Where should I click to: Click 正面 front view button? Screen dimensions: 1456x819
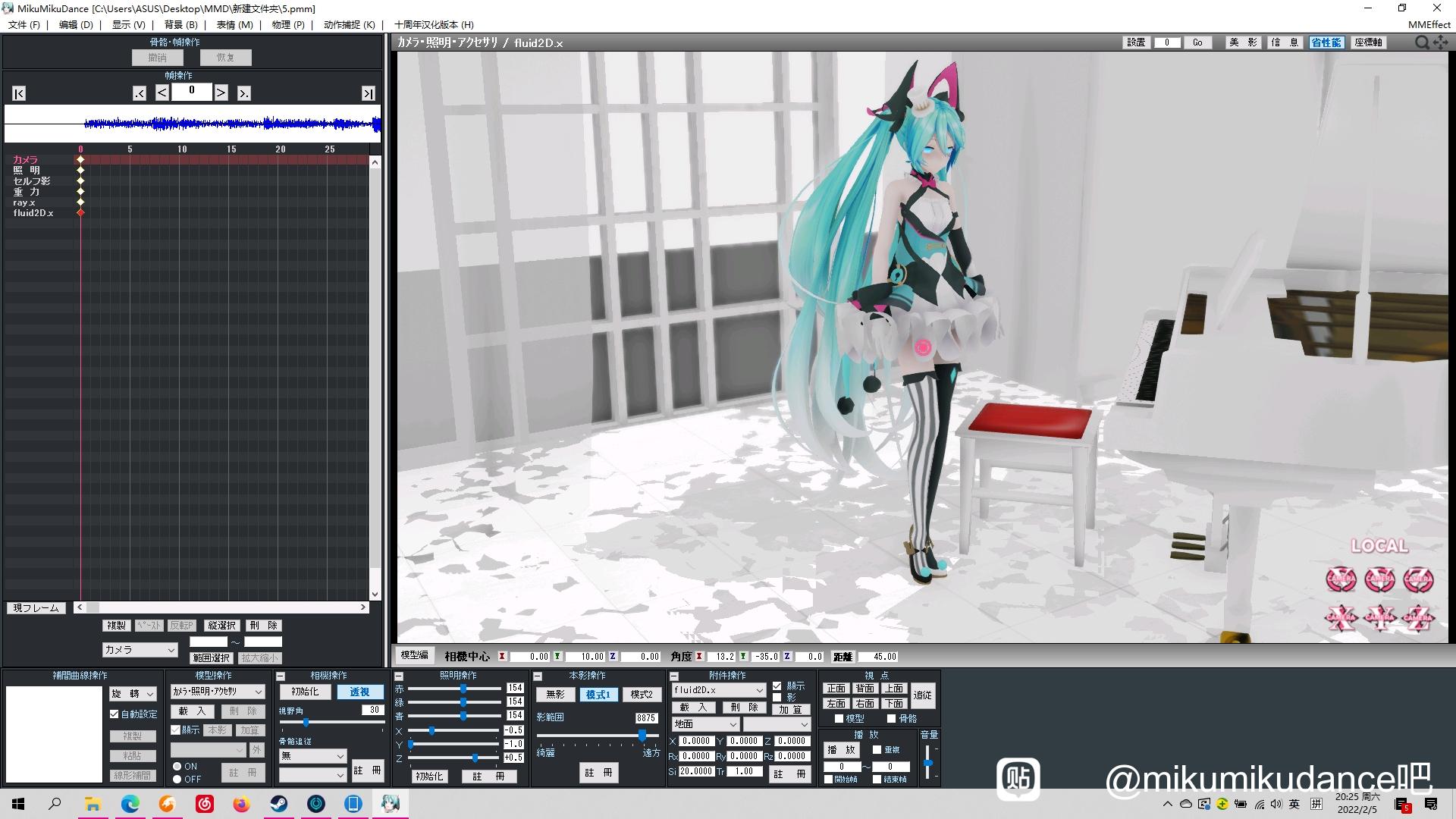coord(836,689)
